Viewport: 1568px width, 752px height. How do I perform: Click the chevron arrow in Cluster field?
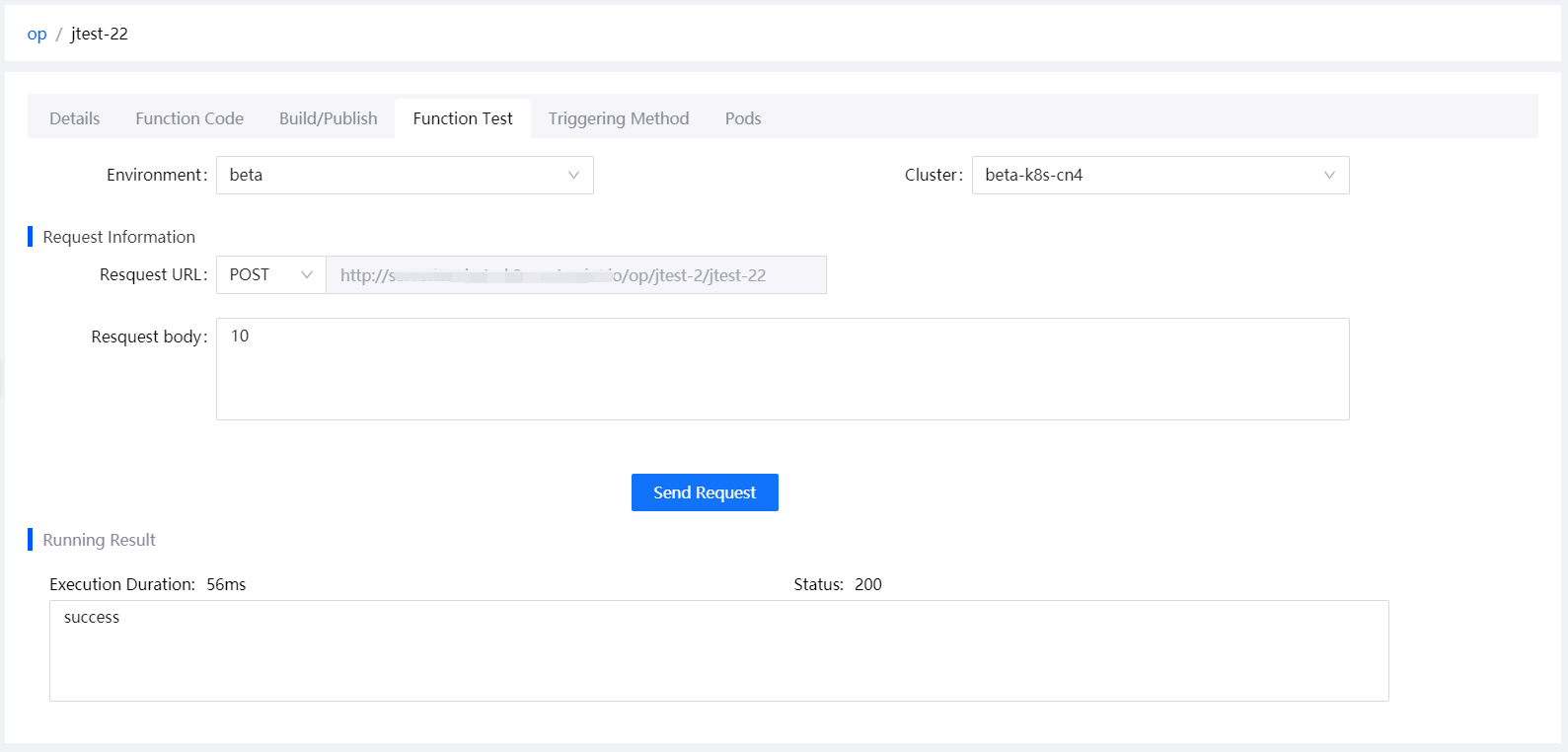1329,176
